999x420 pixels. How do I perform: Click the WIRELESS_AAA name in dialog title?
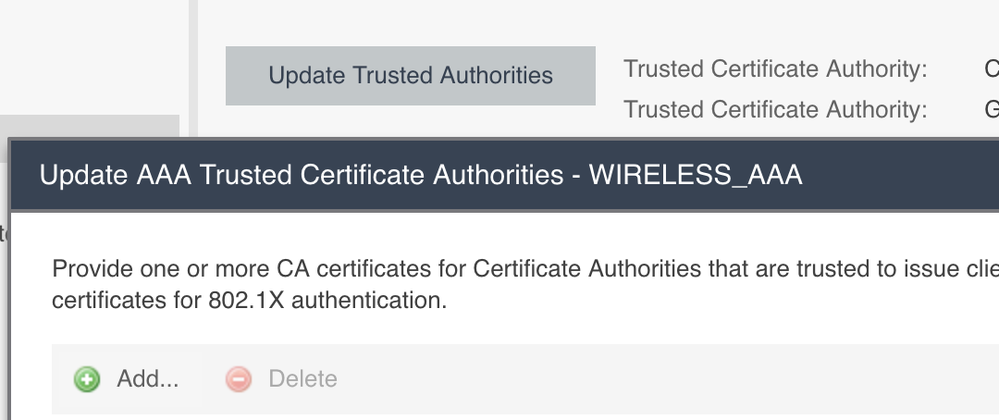[695, 176]
